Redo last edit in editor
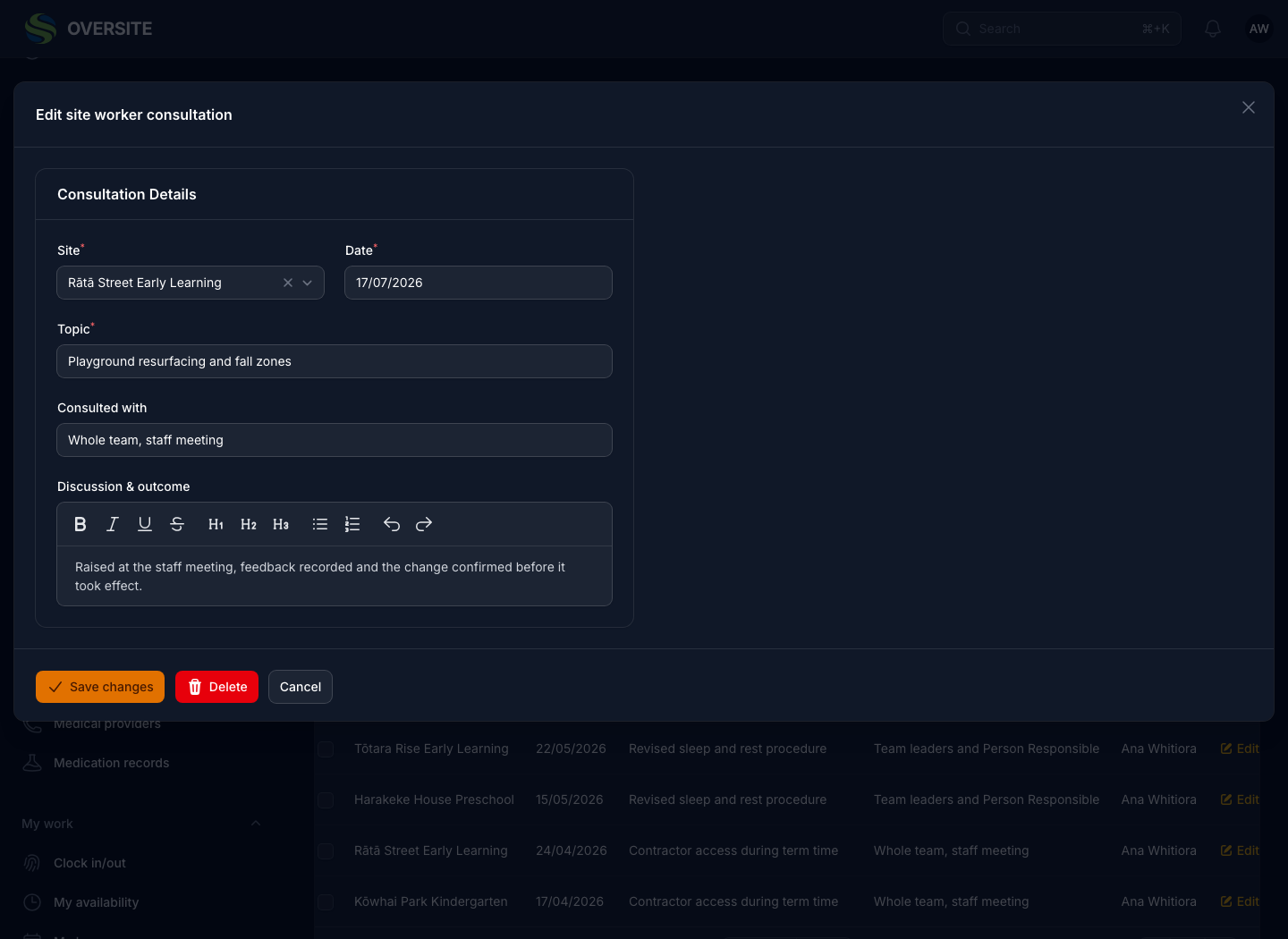Viewport: 1288px width, 939px height. tap(424, 524)
